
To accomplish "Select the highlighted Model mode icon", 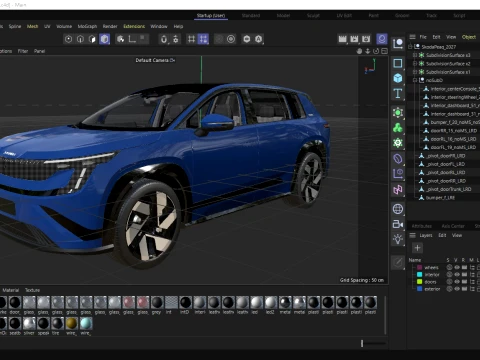I will click(x=105, y=39).
